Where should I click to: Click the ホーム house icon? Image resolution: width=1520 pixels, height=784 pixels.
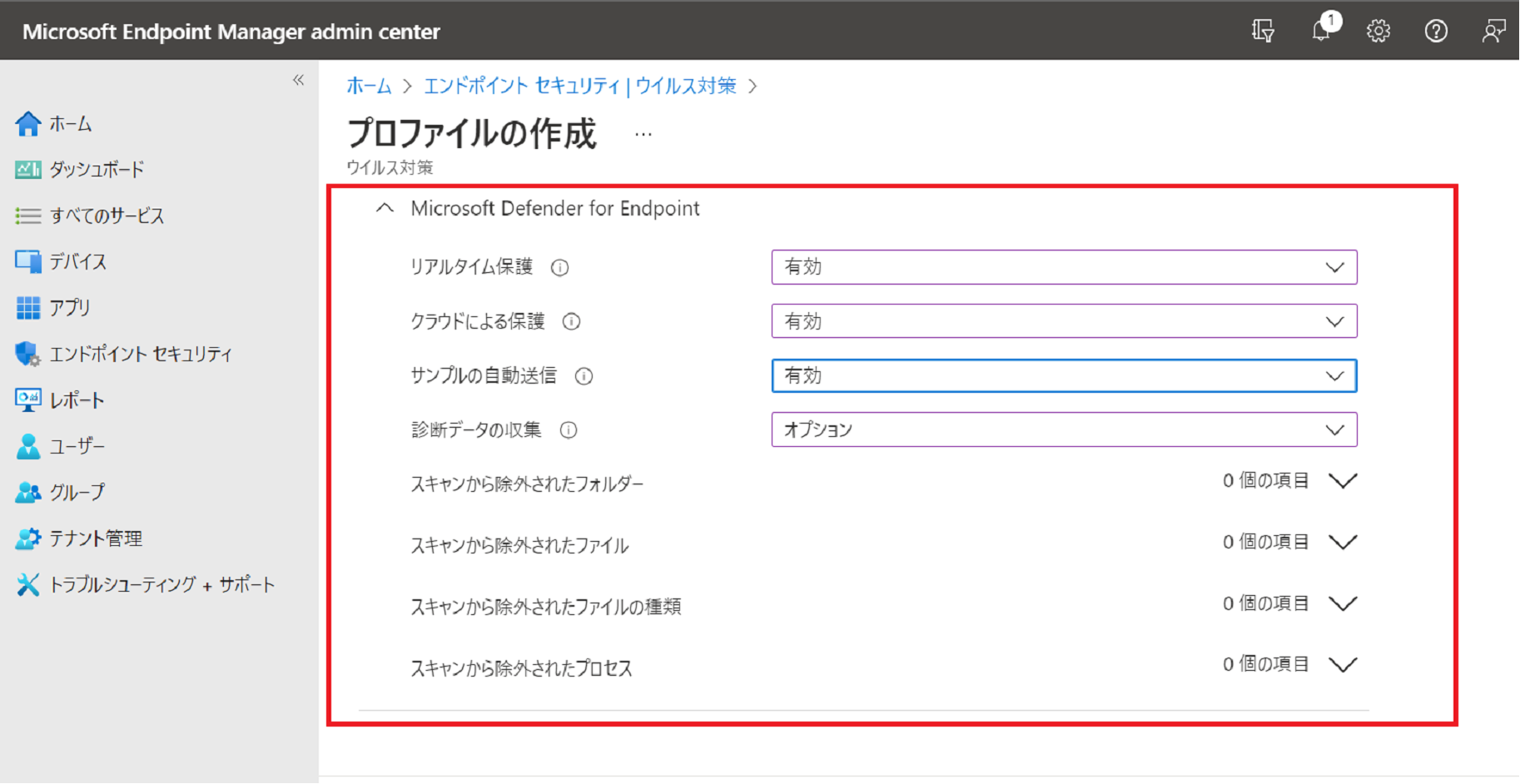tap(27, 124)
